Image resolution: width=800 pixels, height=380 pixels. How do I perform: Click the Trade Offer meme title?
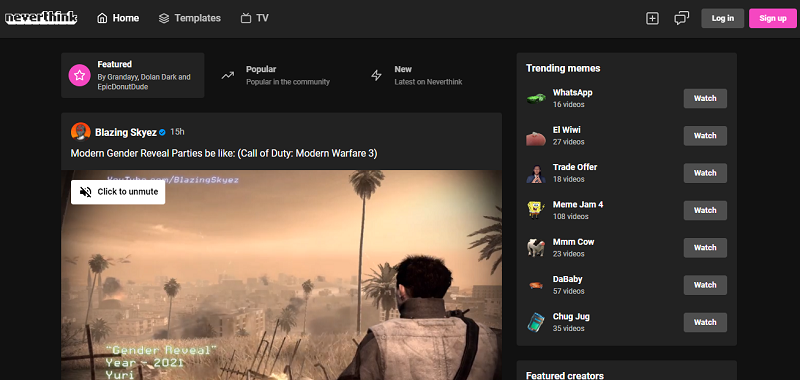(x=575, y=167)
